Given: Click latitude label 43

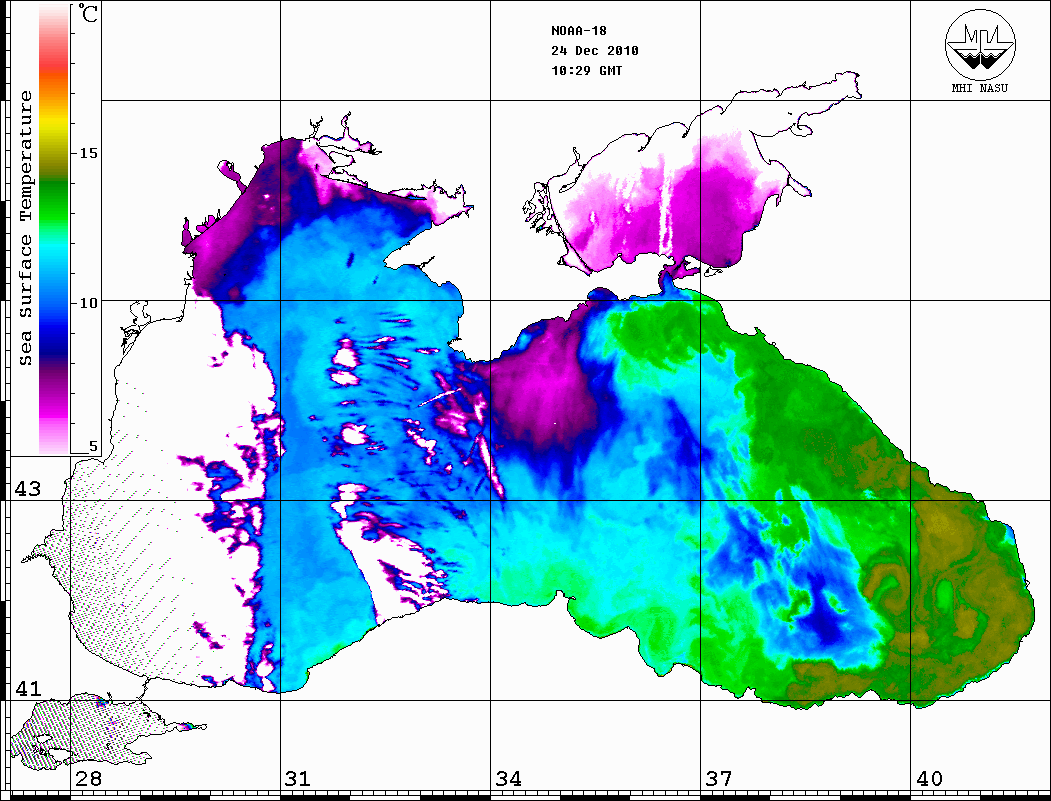Looking at the screenshot, I should 27,489.
